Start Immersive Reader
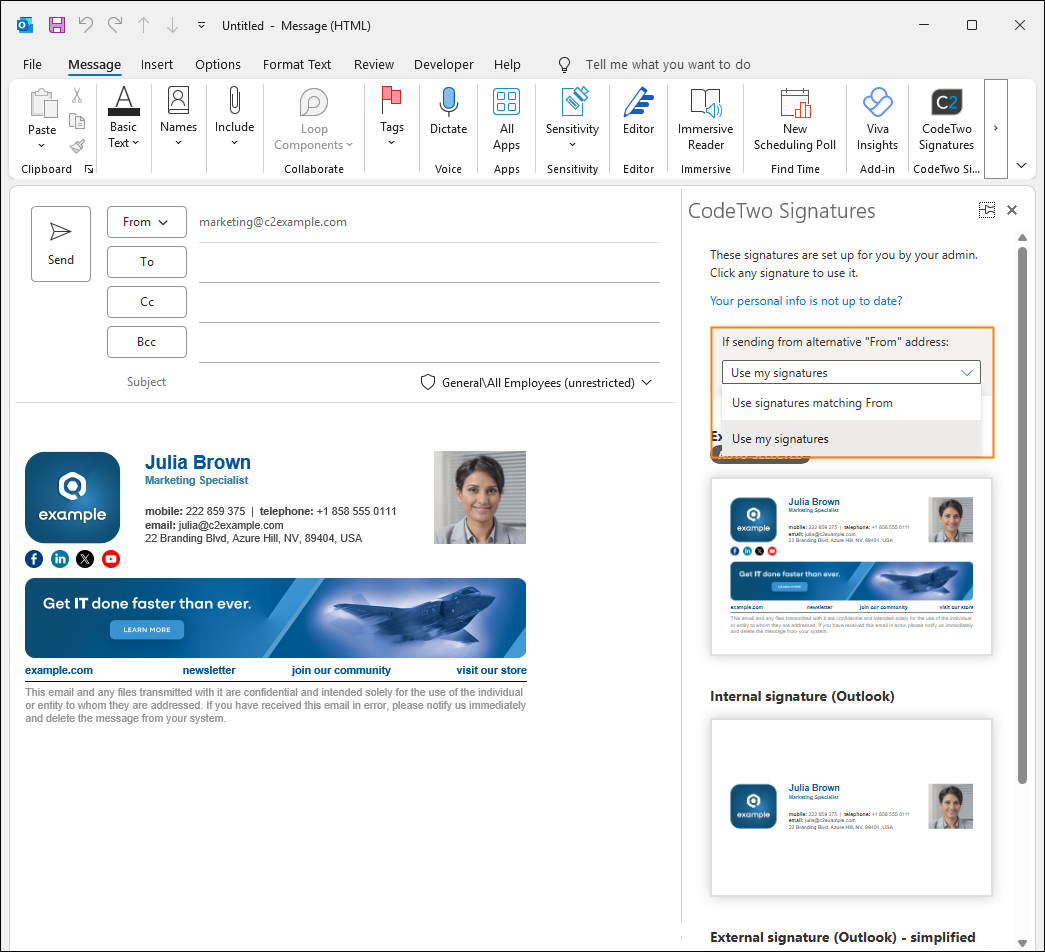This screenshot has height=952, width=1045. click(x=706, y=120)
